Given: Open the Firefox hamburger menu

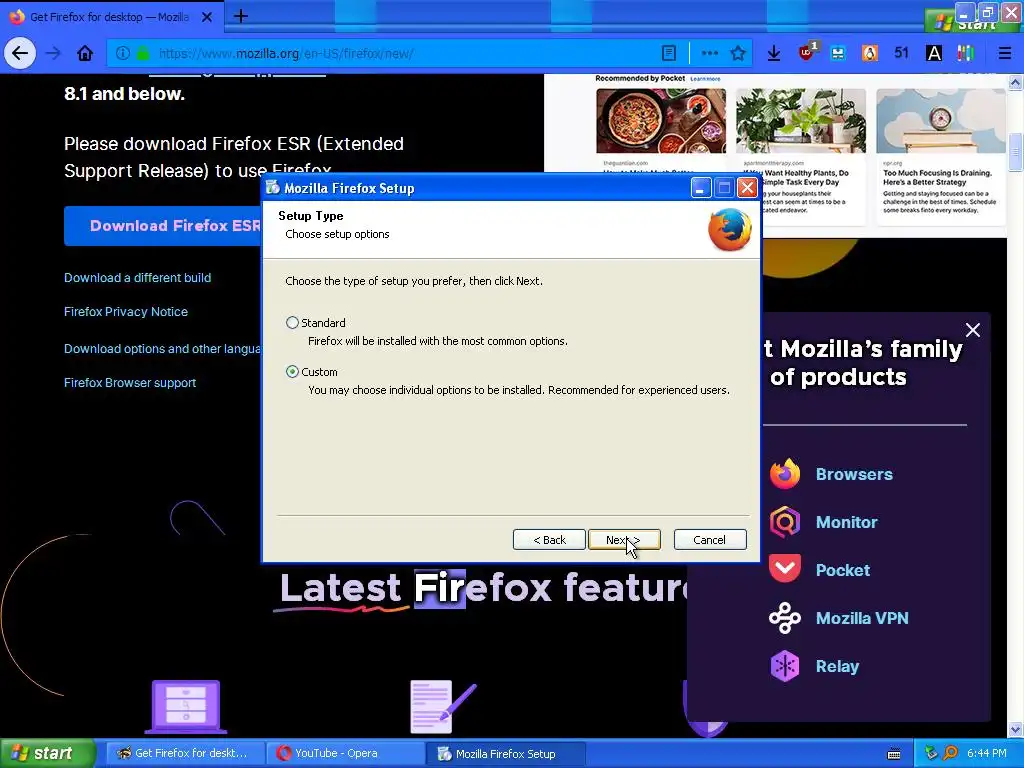Looking at the screenshot, I should point(1004,54).
